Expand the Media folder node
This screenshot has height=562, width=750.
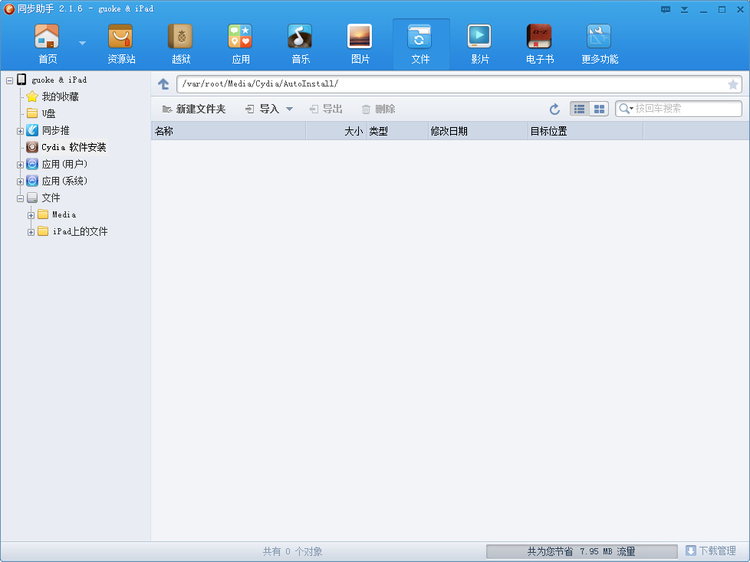tap(31, 215)
